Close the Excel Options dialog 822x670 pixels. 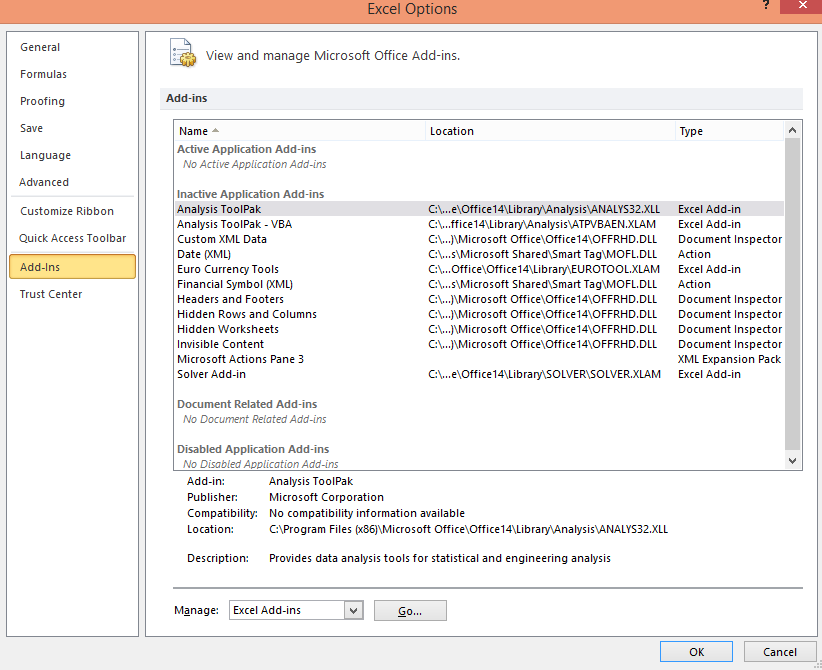pyautogui.click(x=802, y=6)
